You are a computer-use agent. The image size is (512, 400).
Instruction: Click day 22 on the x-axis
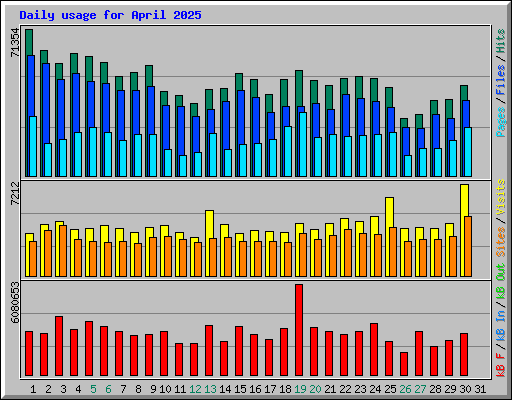pos(345,389)
